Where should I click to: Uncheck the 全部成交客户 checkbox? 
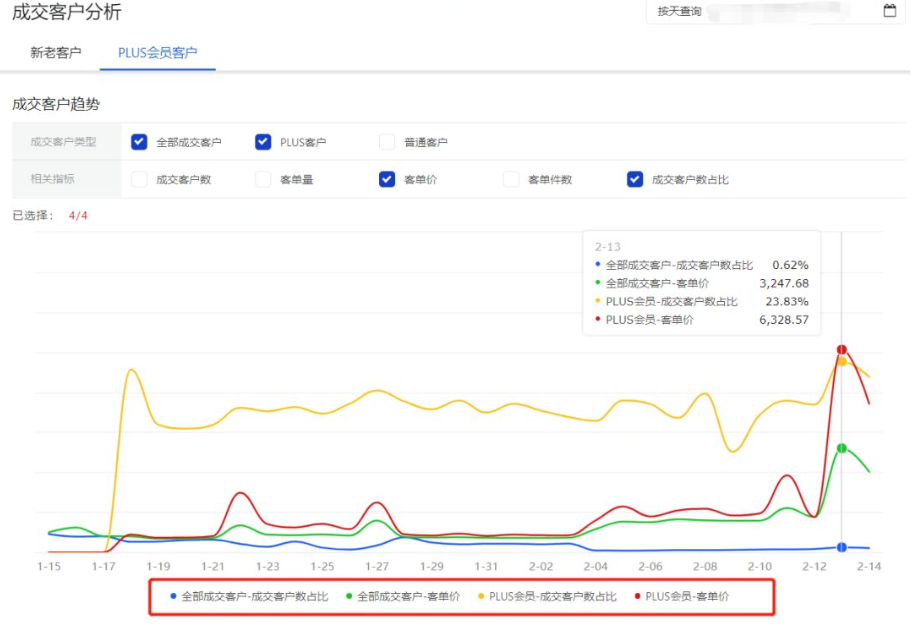(x=139, y=142)
